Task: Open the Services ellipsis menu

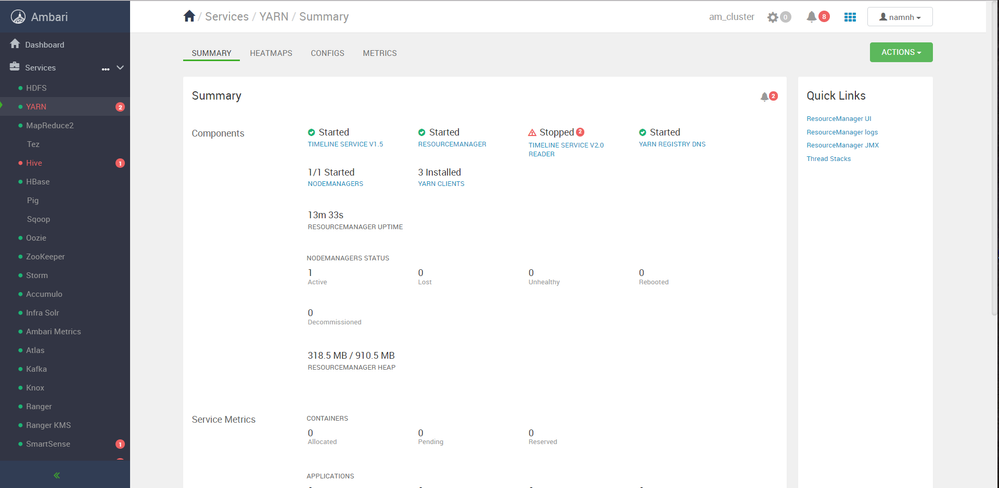Action: tap(106, 68)
